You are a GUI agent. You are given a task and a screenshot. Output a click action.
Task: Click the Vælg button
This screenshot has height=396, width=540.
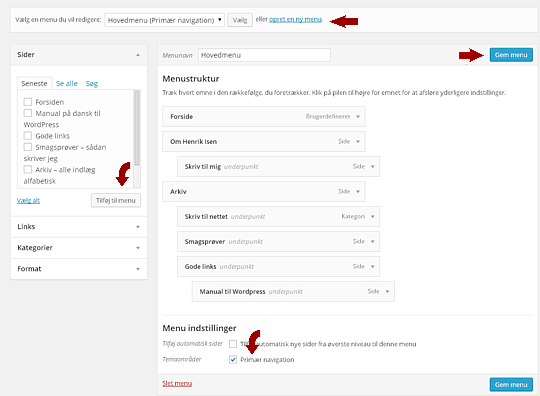click(x=240, y=20)
